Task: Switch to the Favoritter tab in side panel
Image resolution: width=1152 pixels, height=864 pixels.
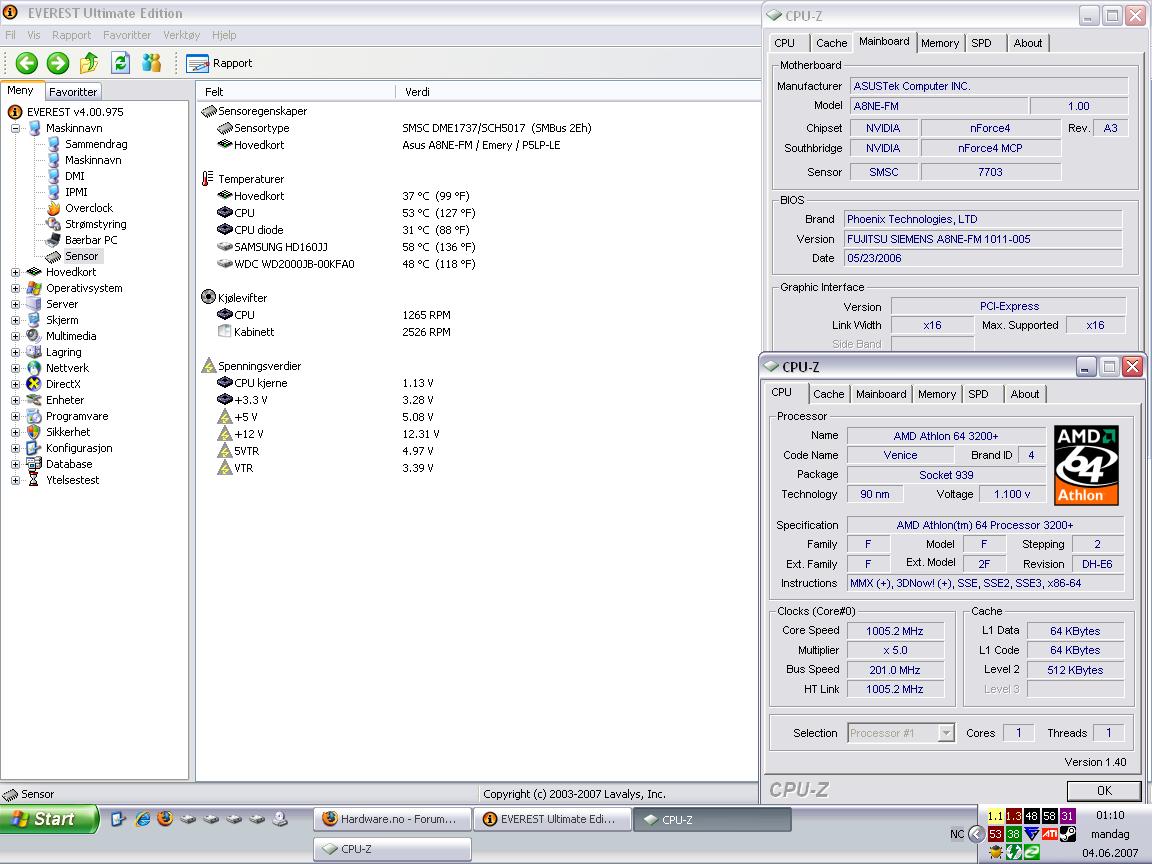Action: click(x=73, y=92)
